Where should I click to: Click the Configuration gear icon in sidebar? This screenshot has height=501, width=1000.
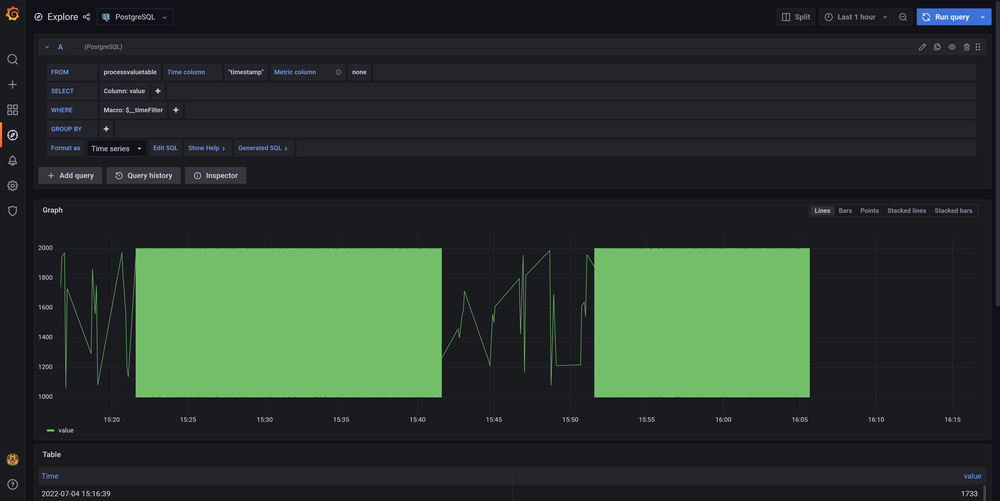[12, 185]
